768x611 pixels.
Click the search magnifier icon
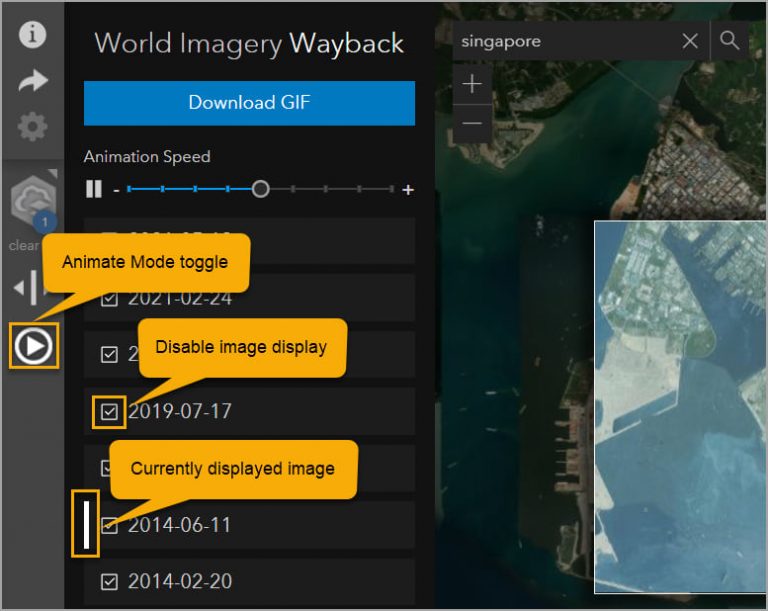(x=729, y=40)
